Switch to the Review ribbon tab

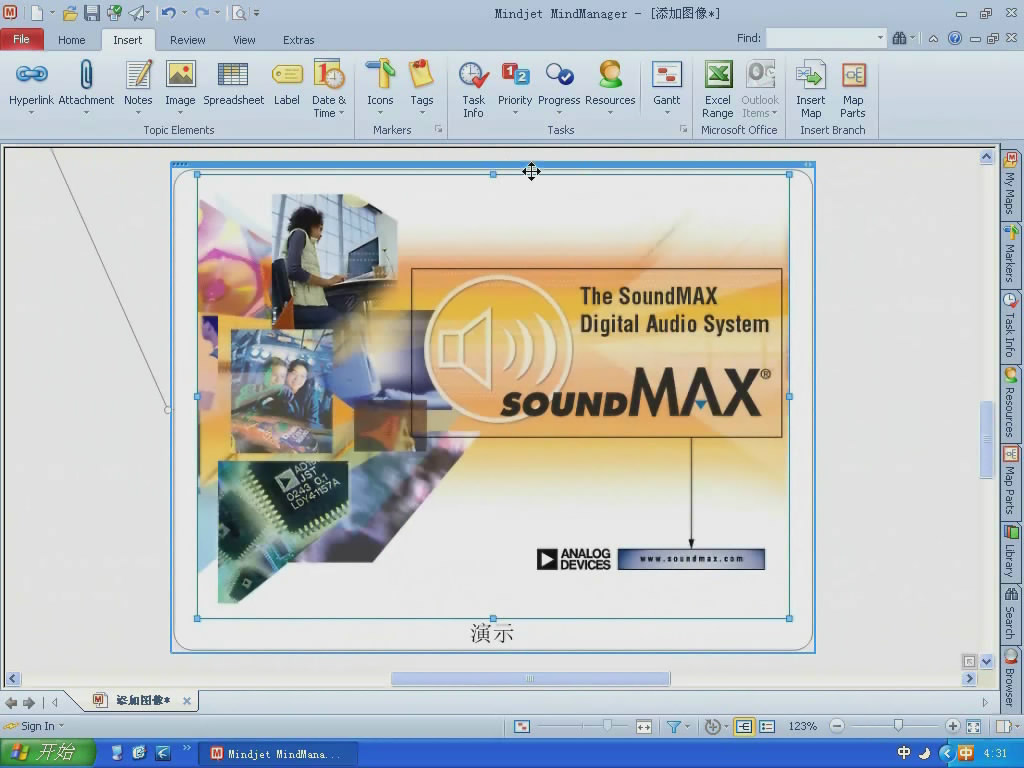(187, 40)
